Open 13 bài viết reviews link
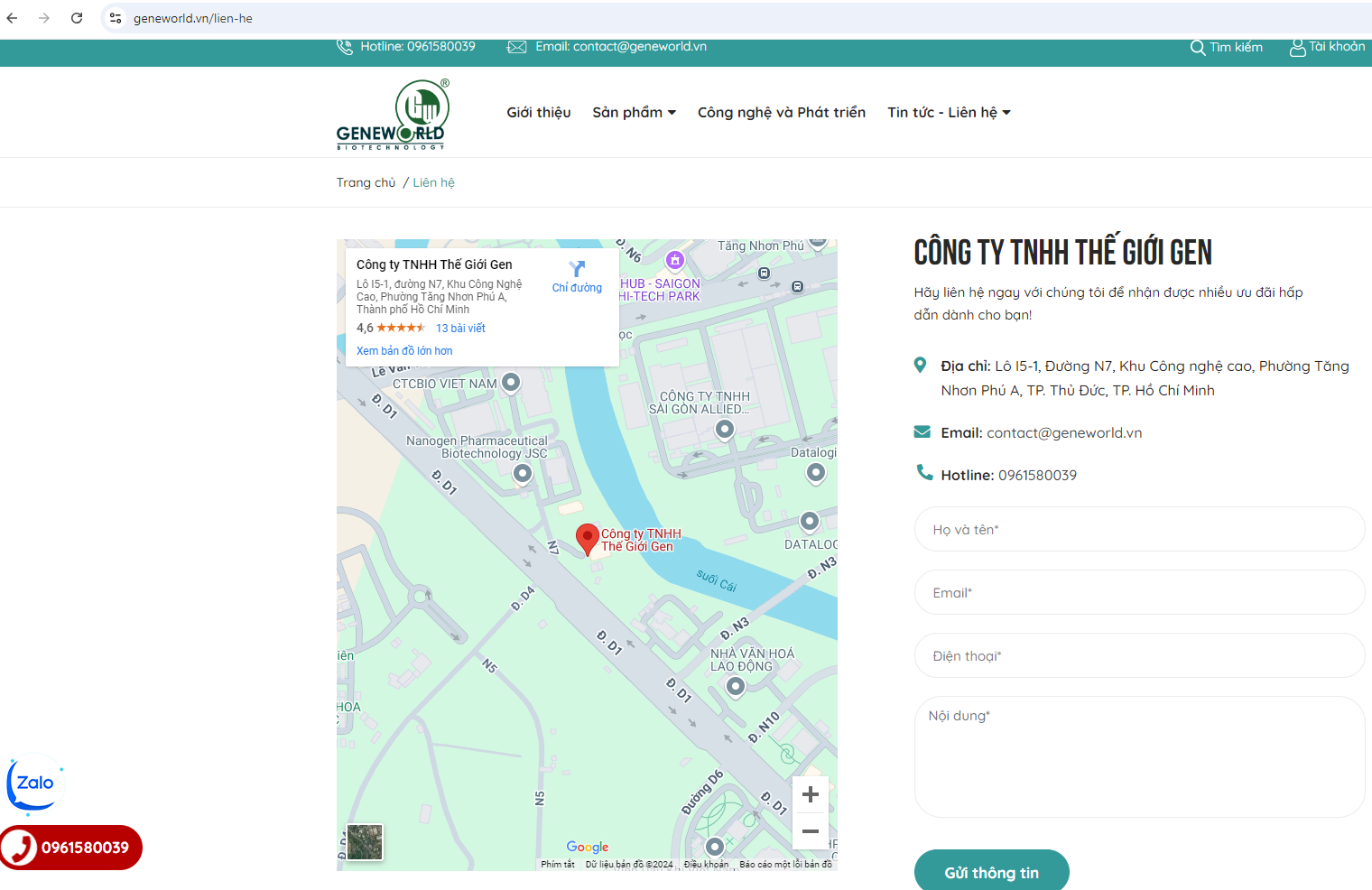The width and height of the screenshot is (1372, 890). click(x=460, y=329)
